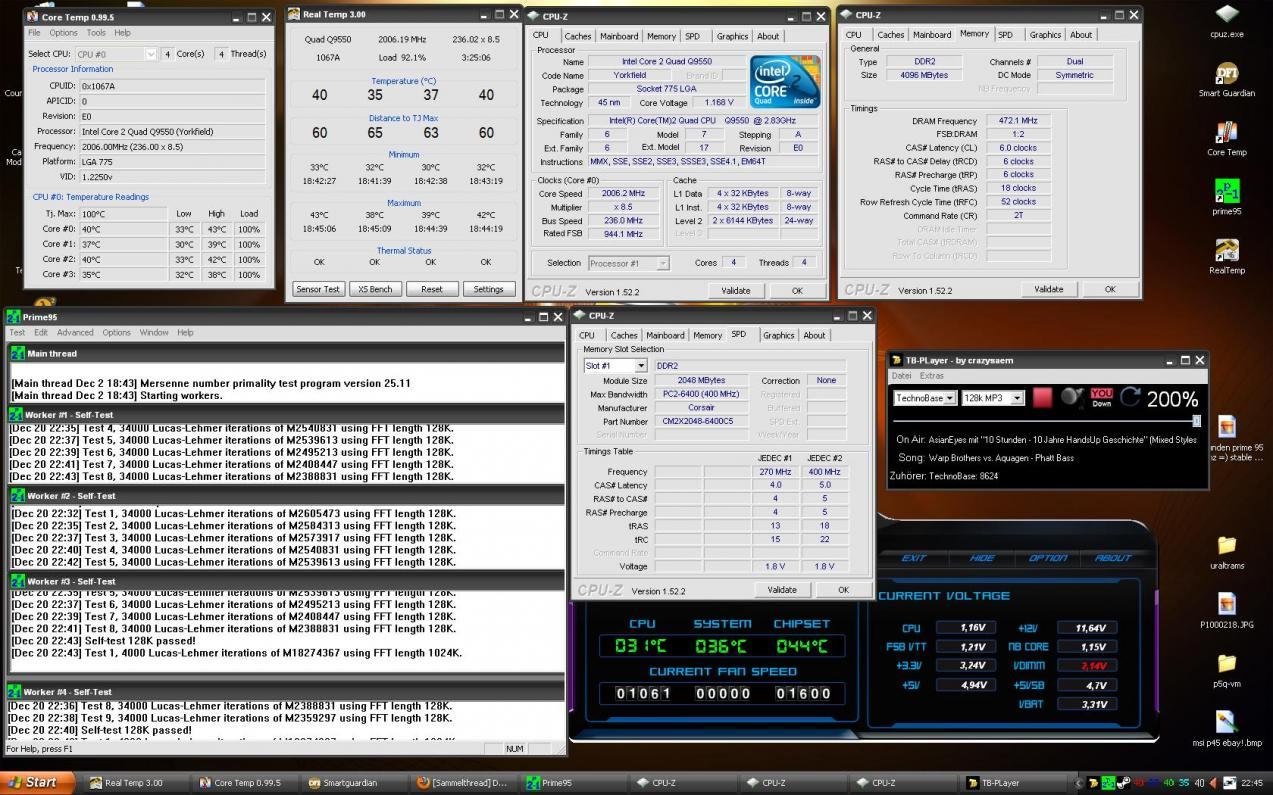Click ABOUT in the Smart Guardian panel
1273x795 pixels.
[1113, 558]
